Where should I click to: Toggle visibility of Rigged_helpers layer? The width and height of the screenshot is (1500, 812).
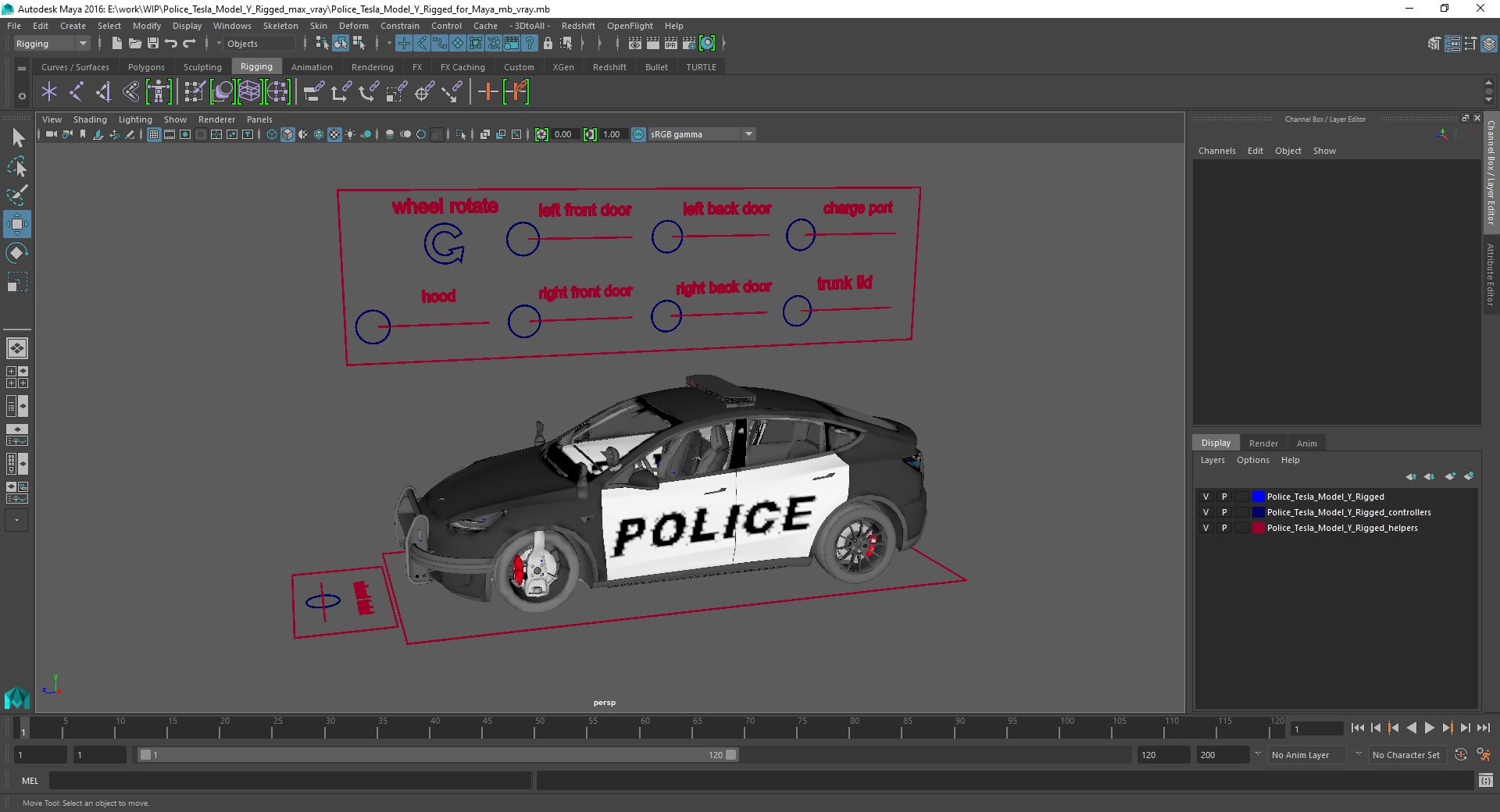click(1205, 528)
